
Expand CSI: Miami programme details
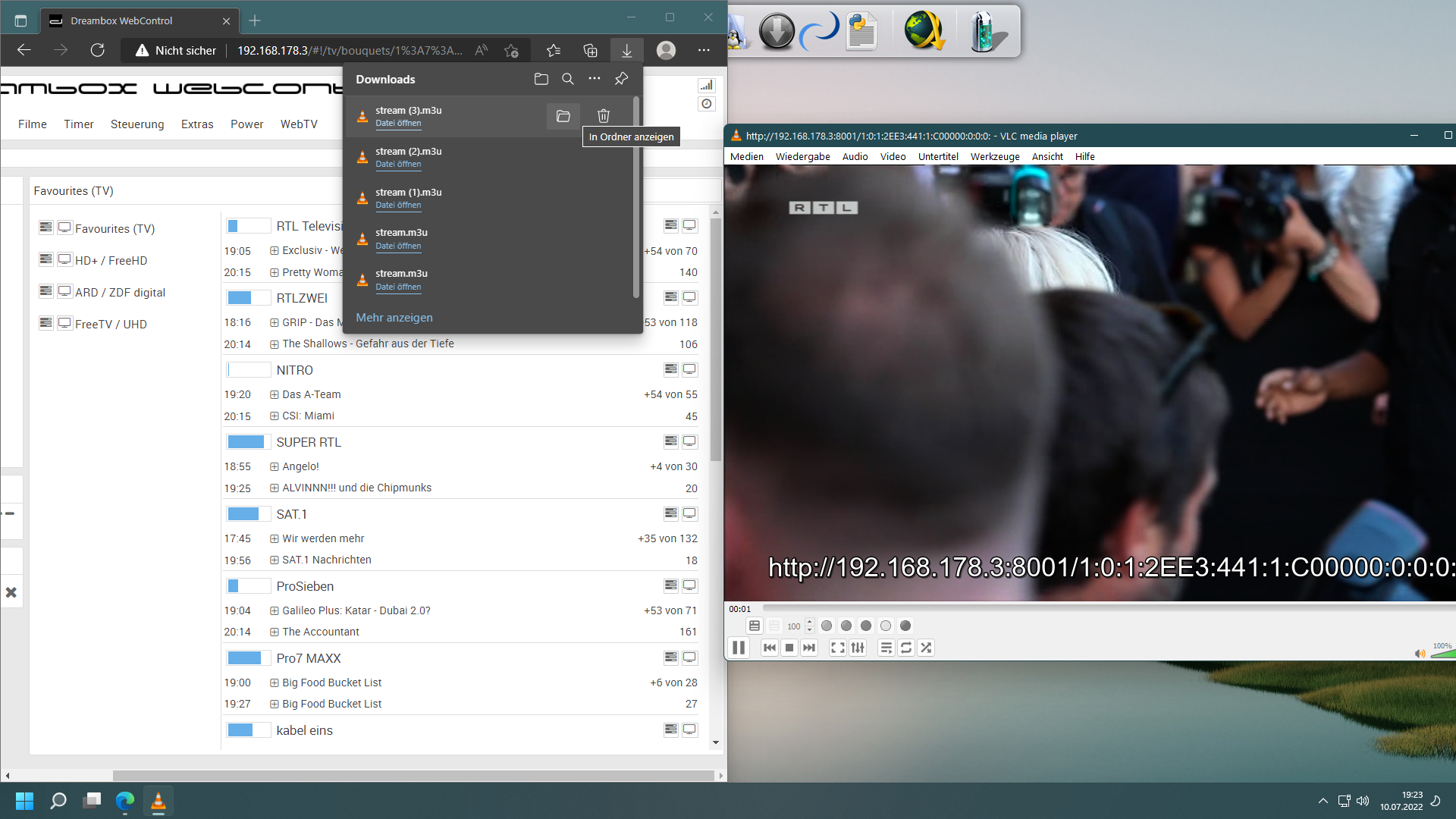tap(275, 416)
